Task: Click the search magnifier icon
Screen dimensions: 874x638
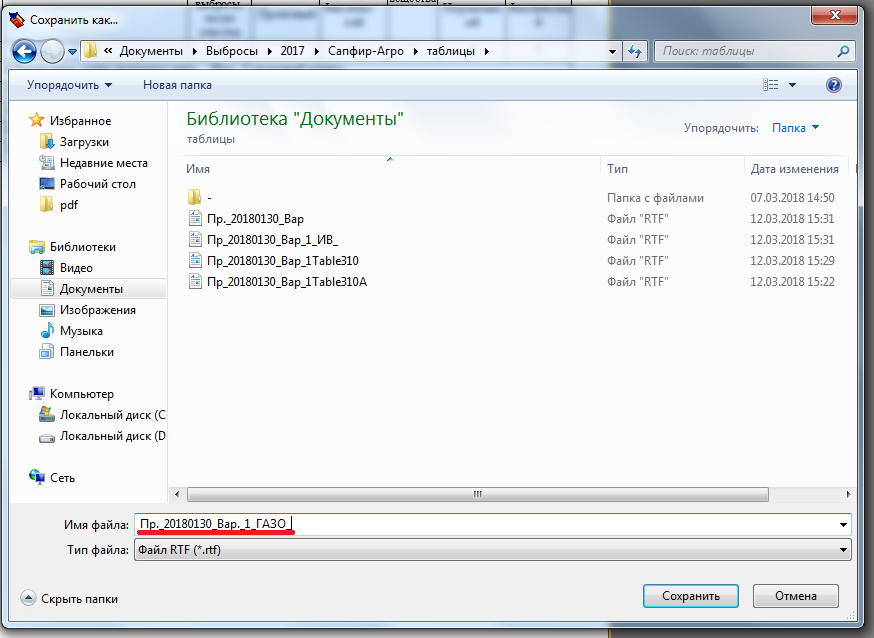Action: [843, 51]
